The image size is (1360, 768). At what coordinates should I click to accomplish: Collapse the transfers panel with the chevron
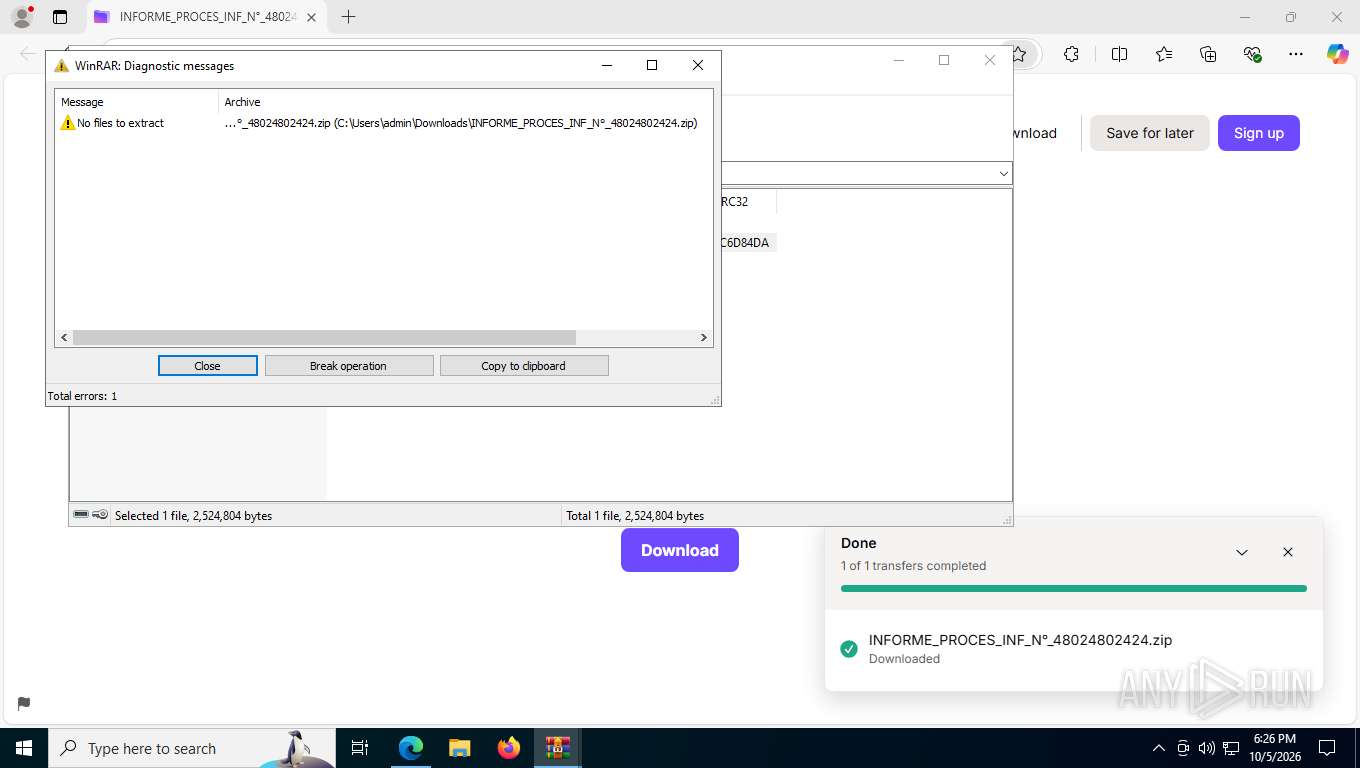(x=1242, y=552)
